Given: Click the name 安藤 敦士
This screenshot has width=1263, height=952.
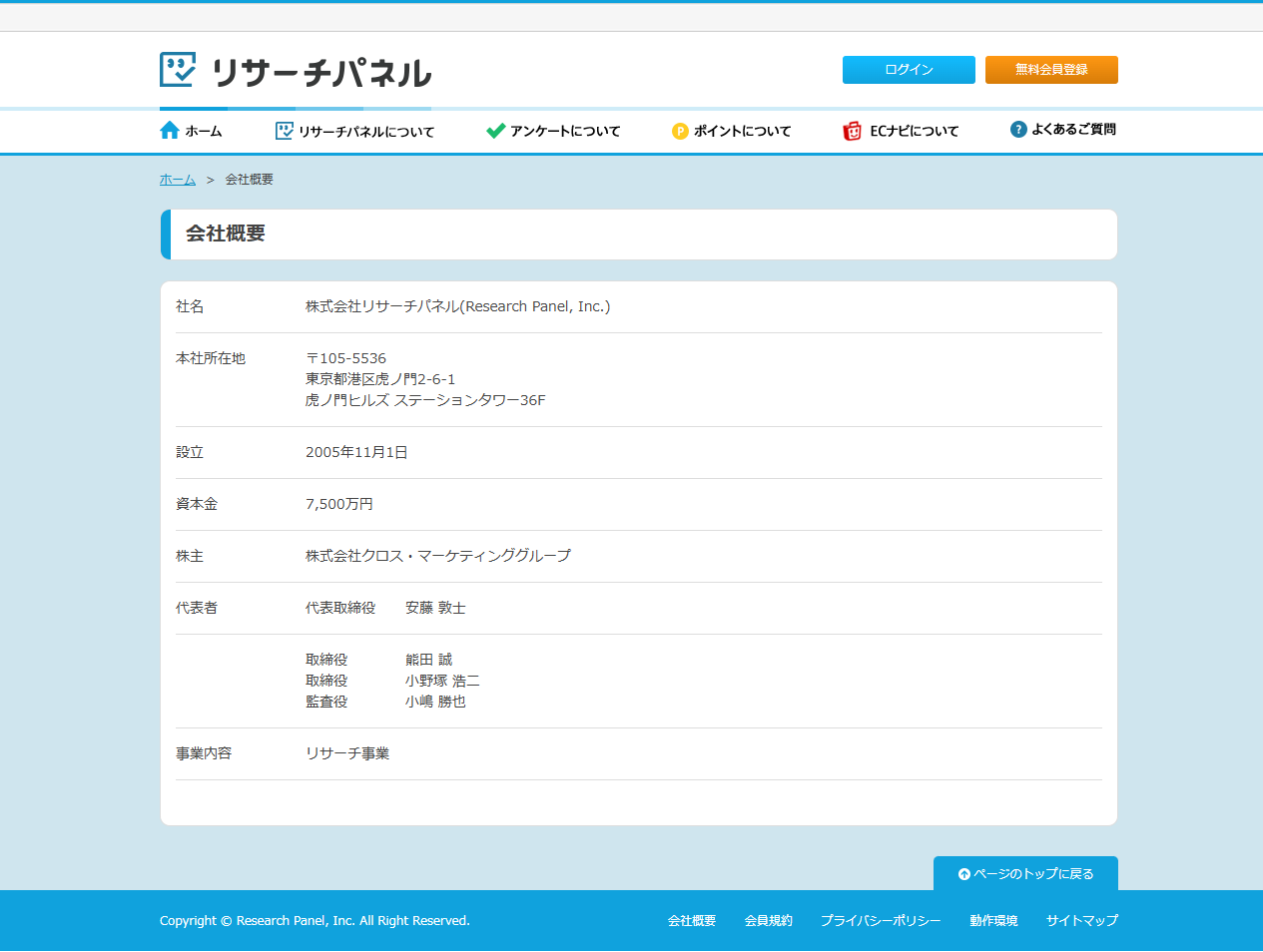Looking at the screenshot, I should (435, 608).
